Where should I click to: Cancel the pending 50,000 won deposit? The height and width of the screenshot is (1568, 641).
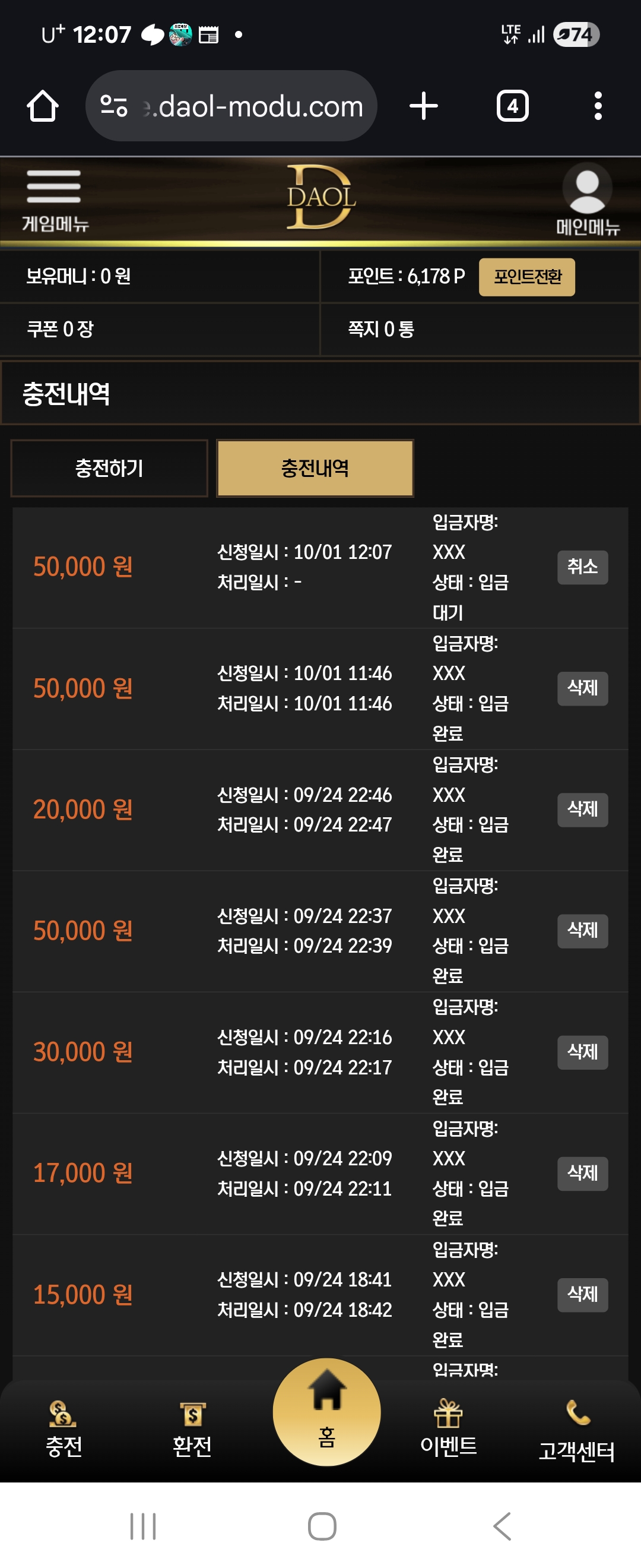coord(582,567)
